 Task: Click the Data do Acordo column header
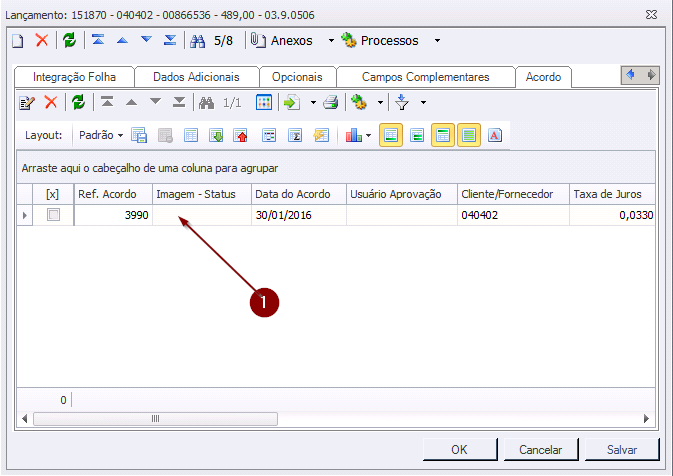tap(298, 194)
